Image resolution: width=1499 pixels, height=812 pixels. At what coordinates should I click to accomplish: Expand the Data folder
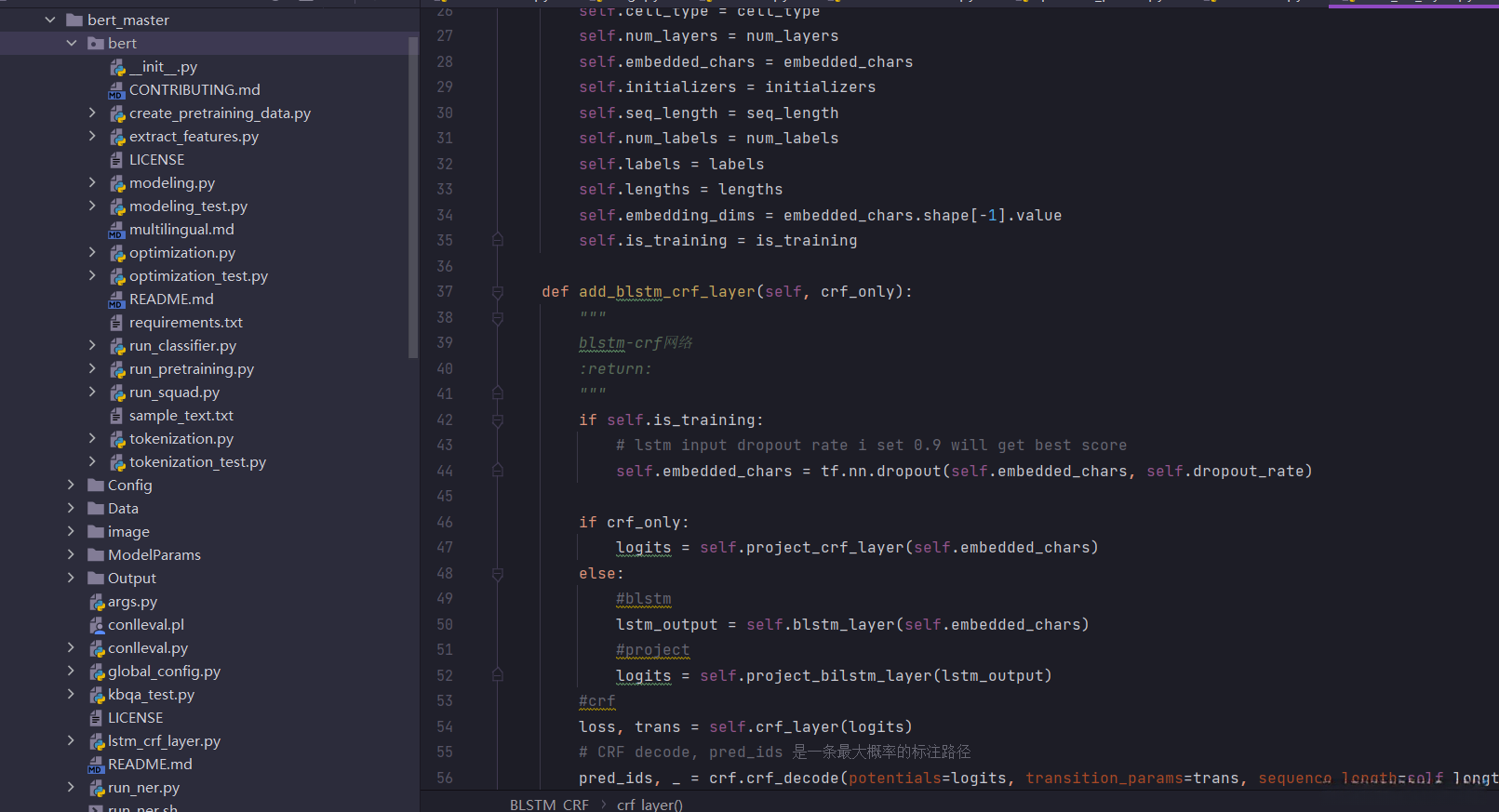(x=71, y=508)
